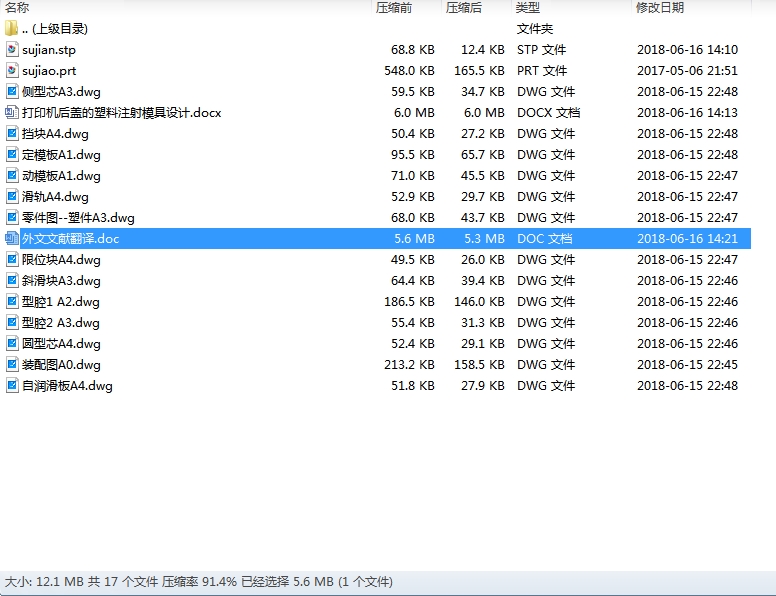The height and width of the screenshot is (596, 776).
Task: Click the DOCX 文档 type cell
Action: click(x=548, y=113)
